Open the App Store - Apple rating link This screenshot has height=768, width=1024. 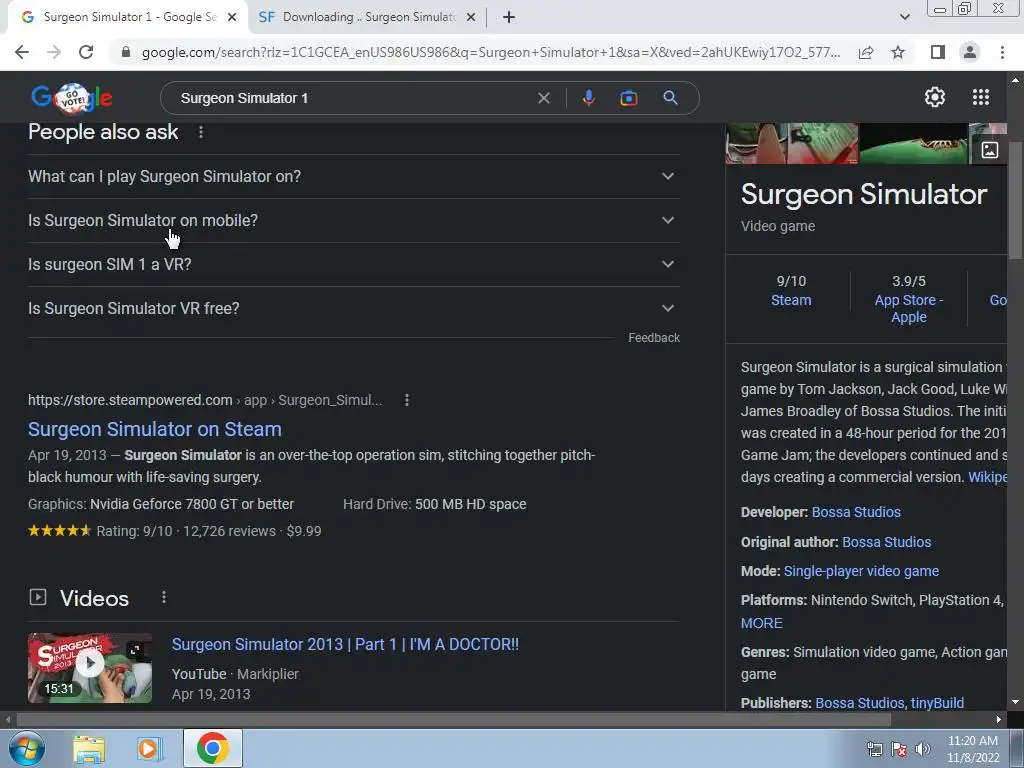pos(908,308)
